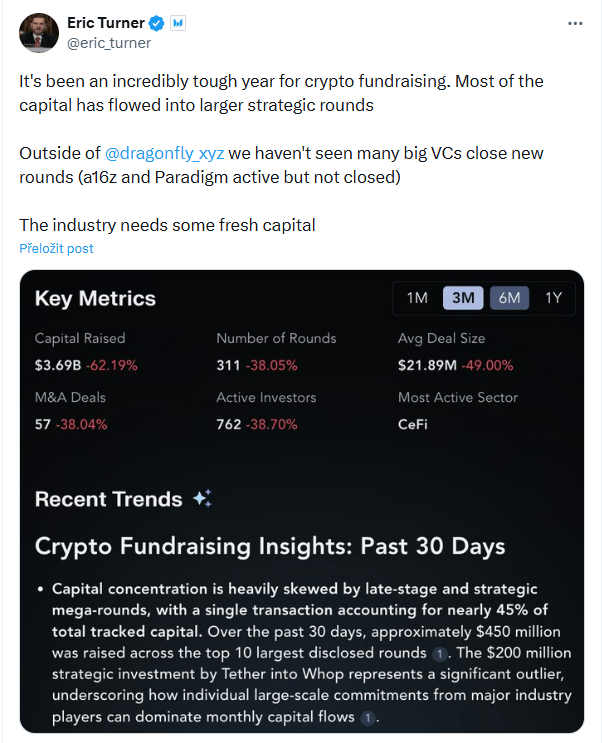
Task: Click the blue verified badge
Action: coord(156,22)
